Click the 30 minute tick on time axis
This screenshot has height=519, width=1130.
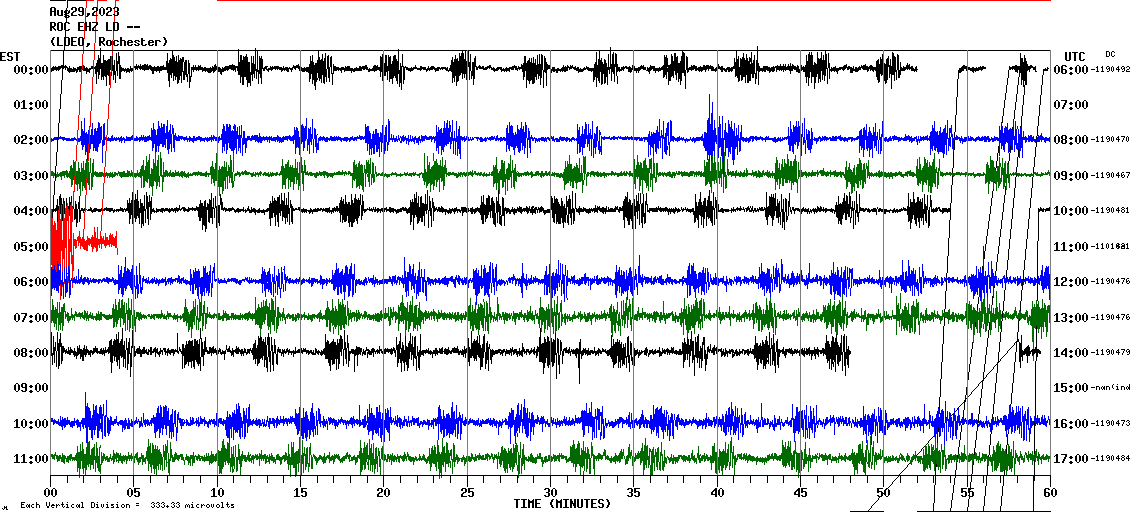tap(550, 493)
